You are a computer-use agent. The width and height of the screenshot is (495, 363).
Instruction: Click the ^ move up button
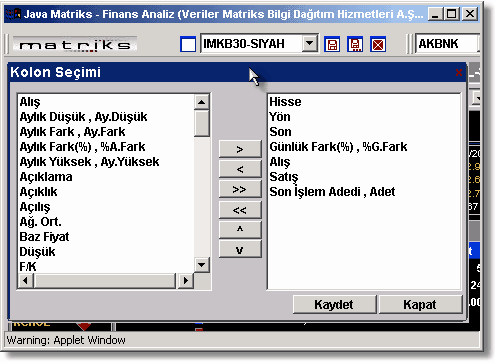click(240, 230)
